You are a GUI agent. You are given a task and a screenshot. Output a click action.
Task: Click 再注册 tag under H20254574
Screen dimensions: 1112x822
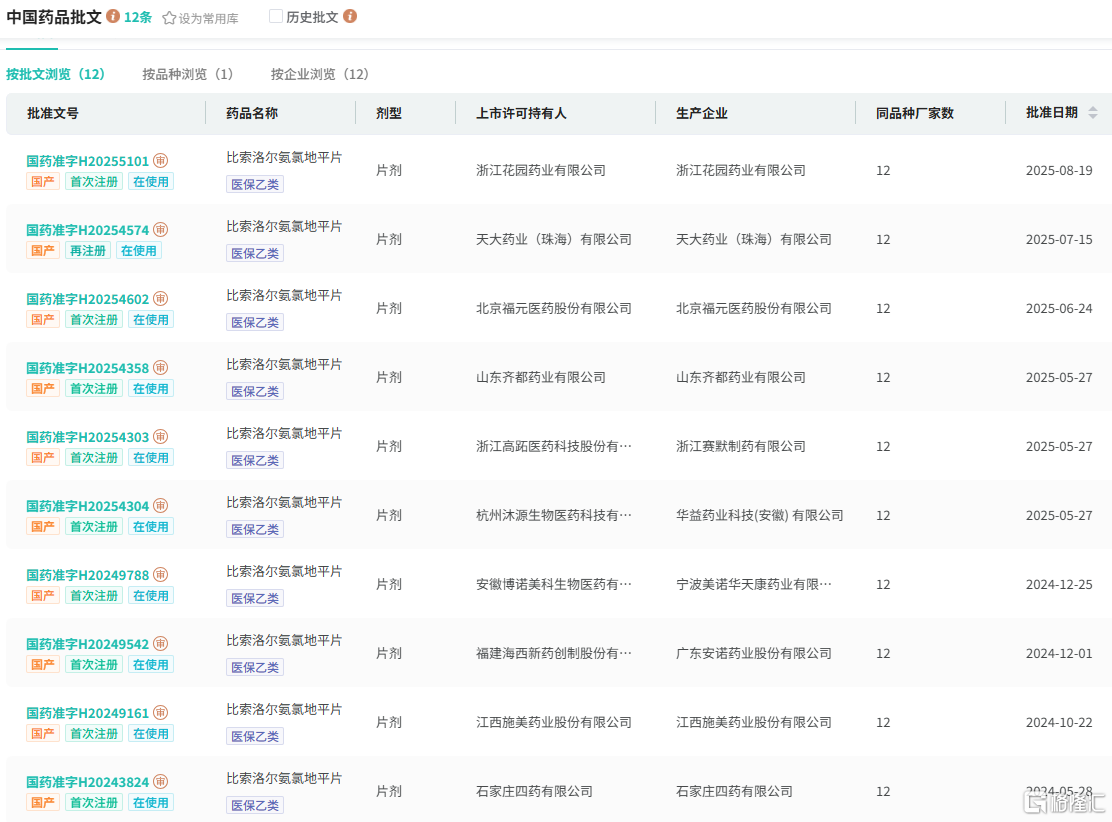[88, 250]
